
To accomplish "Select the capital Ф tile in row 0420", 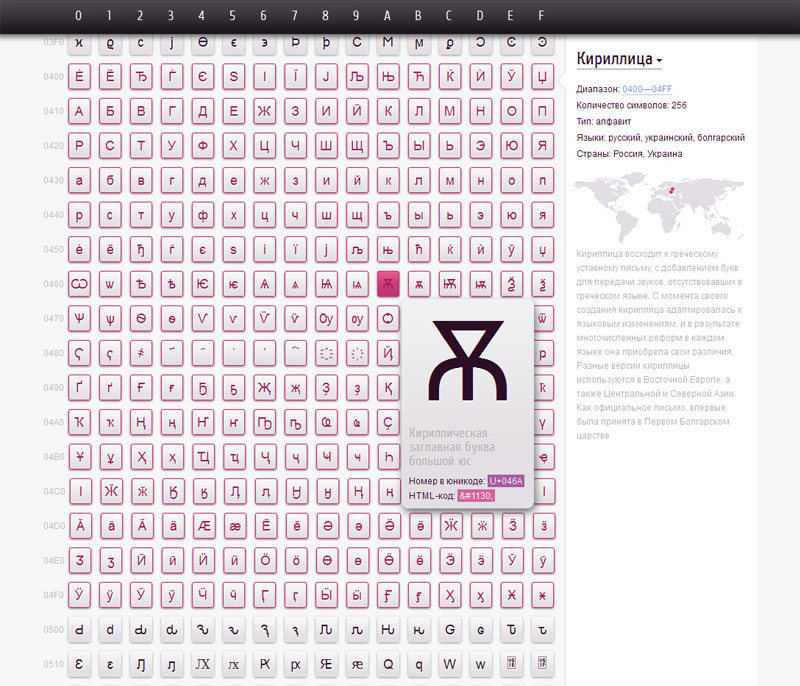I will (x=202, y=146).
